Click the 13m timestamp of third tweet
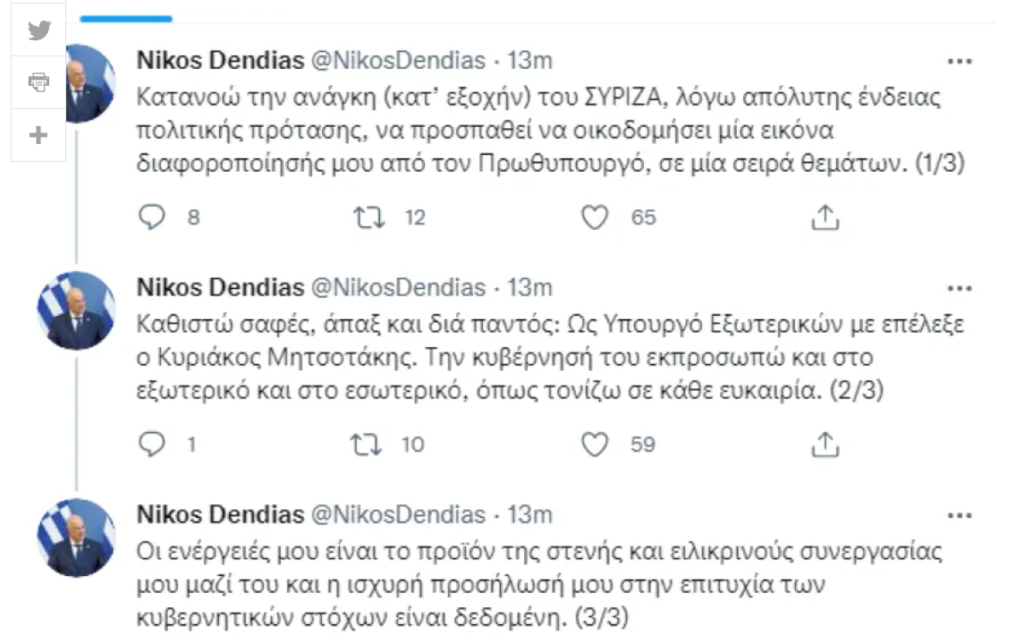The height and width of the screenshot is (644, 1024). (x=530, y=515)
